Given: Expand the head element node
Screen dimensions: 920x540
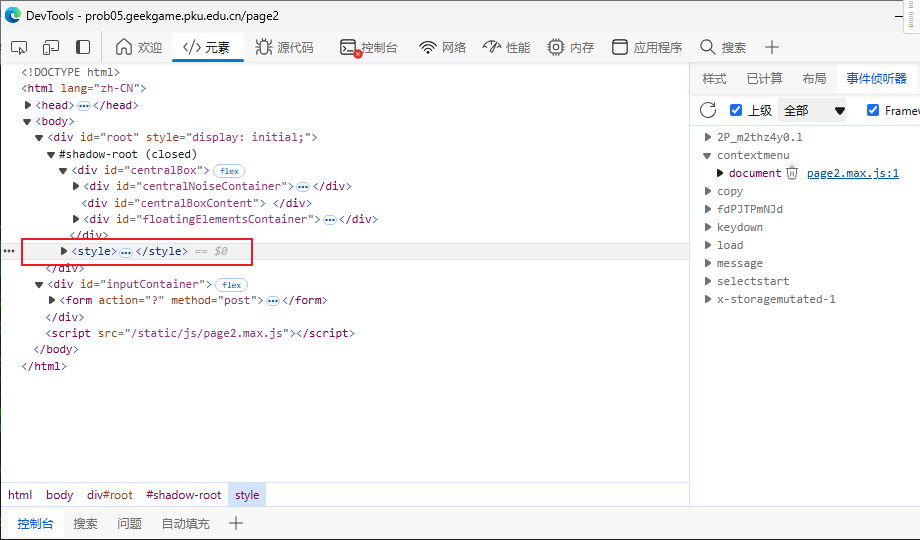Looking at the screenshot, I should click(x=29, y=105).
